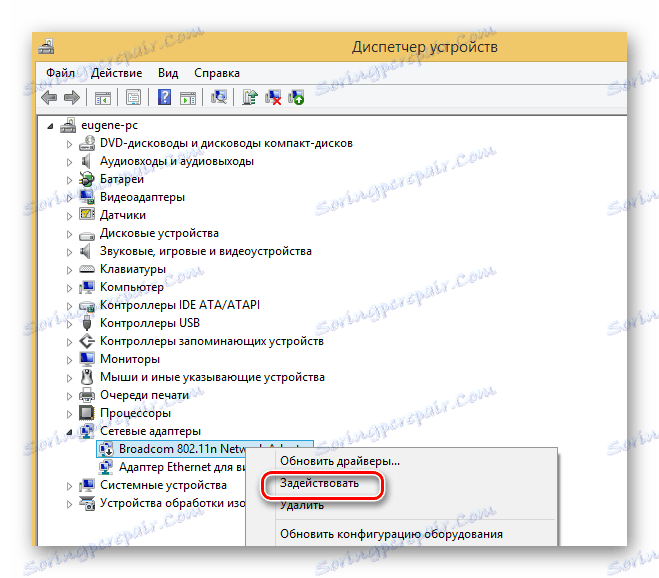Click the eugene-pc computer icon
This screenshot has height=578, width=659.
pyautogui.click(x=68, y=125)
